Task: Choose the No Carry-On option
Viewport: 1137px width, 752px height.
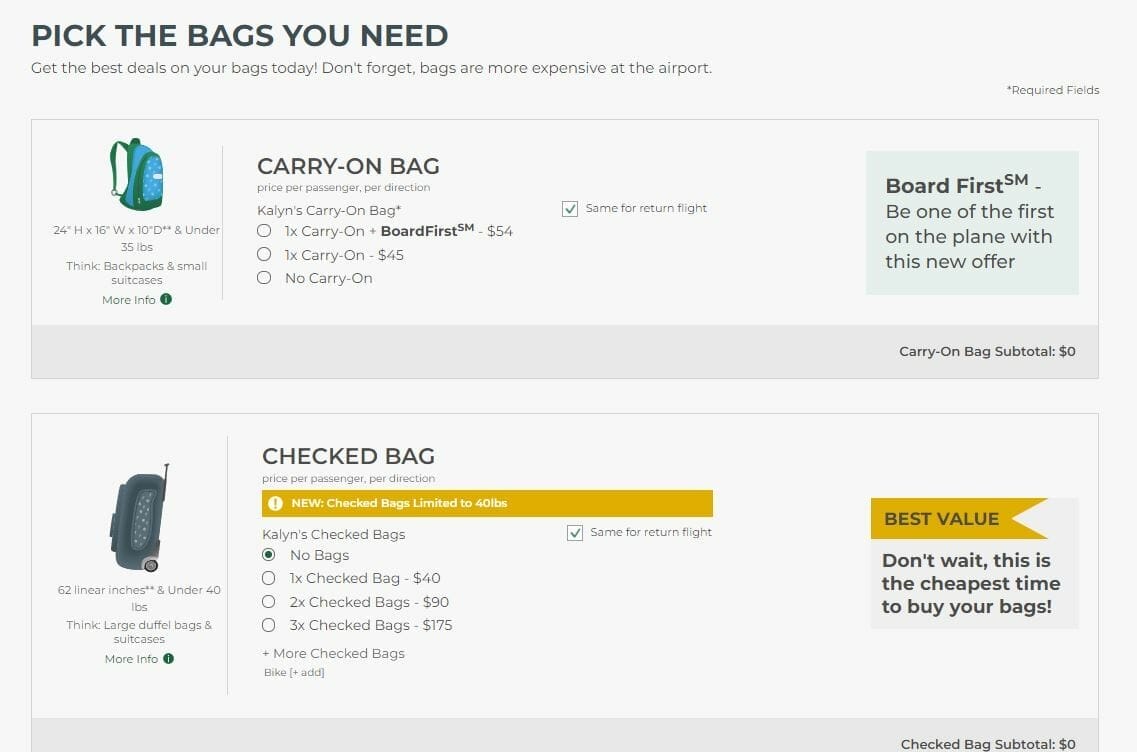Action: (264, 278)
